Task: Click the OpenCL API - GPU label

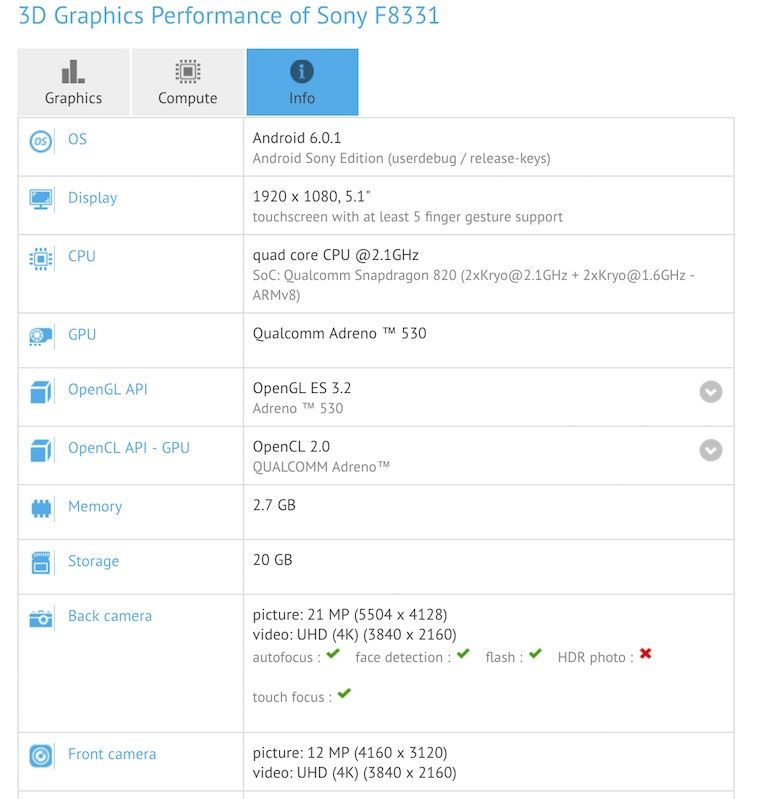Action: click(129, 448)
